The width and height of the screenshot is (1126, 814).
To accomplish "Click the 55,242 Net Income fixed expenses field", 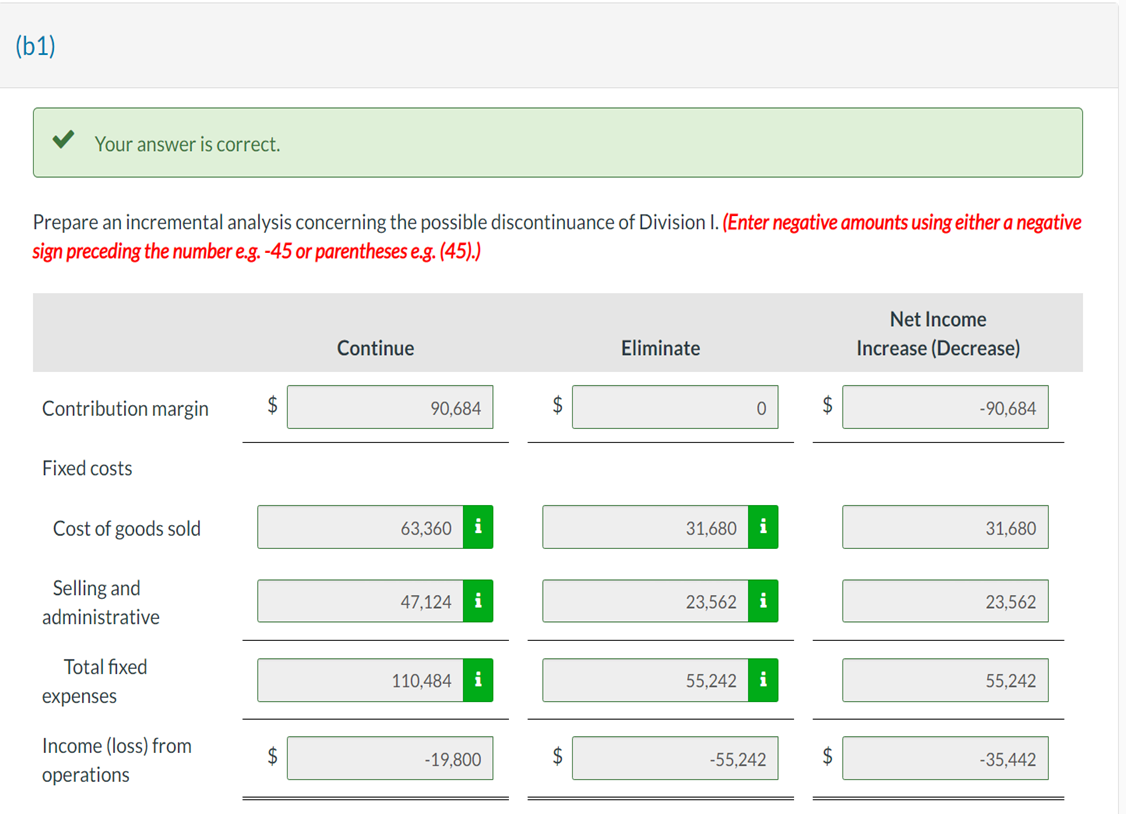I will pos(945,680).
